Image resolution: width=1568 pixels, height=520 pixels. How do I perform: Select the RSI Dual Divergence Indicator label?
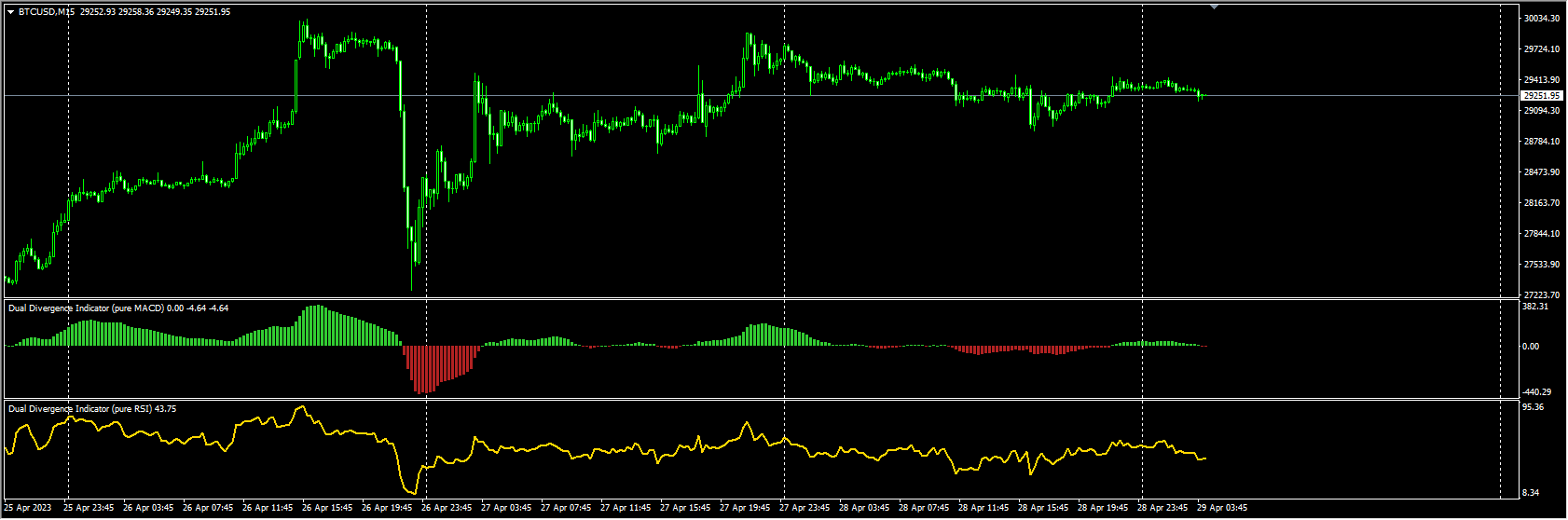(80, 408)
